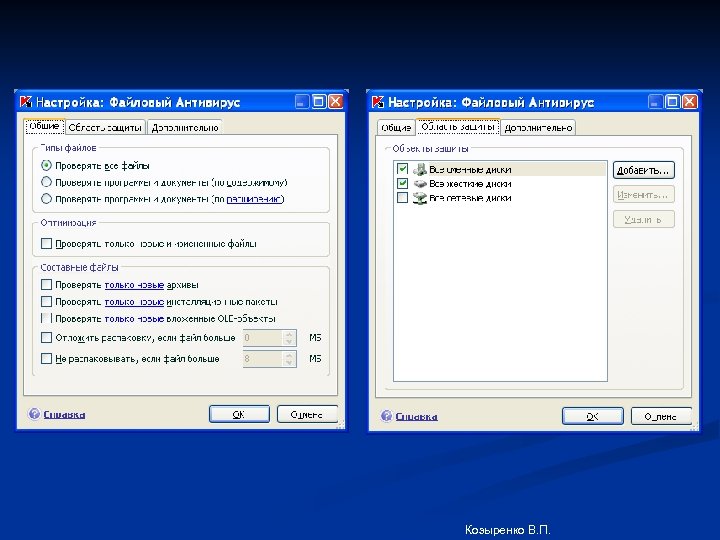Select Все сменные диски list row text
The height and width of the screenshot is (540, 720).
click(470, 169)
